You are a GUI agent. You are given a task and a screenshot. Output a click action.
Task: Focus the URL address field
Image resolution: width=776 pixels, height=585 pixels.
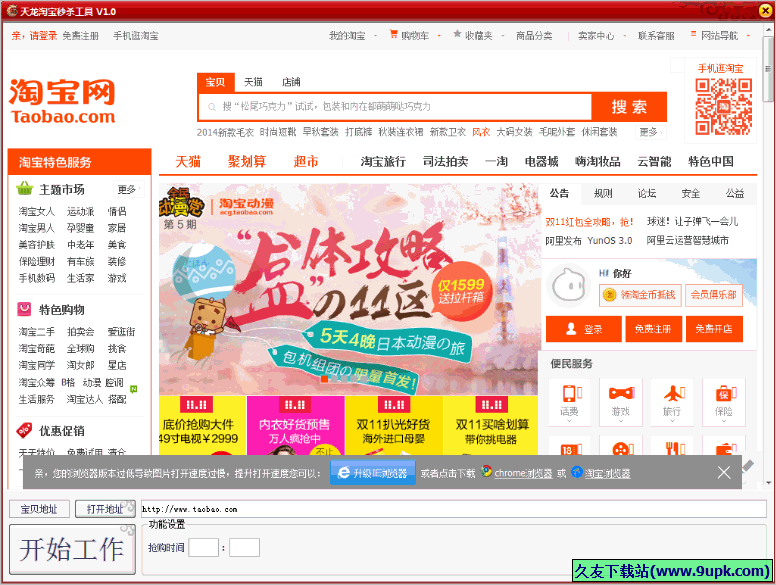[x=453, y=509]
